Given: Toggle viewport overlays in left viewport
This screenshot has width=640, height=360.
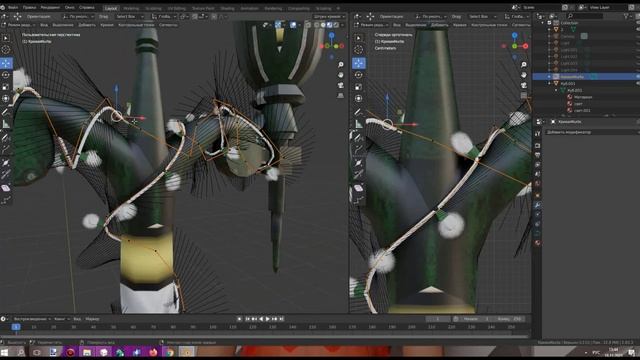Looking at the screenshot, I should tap(293, 25).
